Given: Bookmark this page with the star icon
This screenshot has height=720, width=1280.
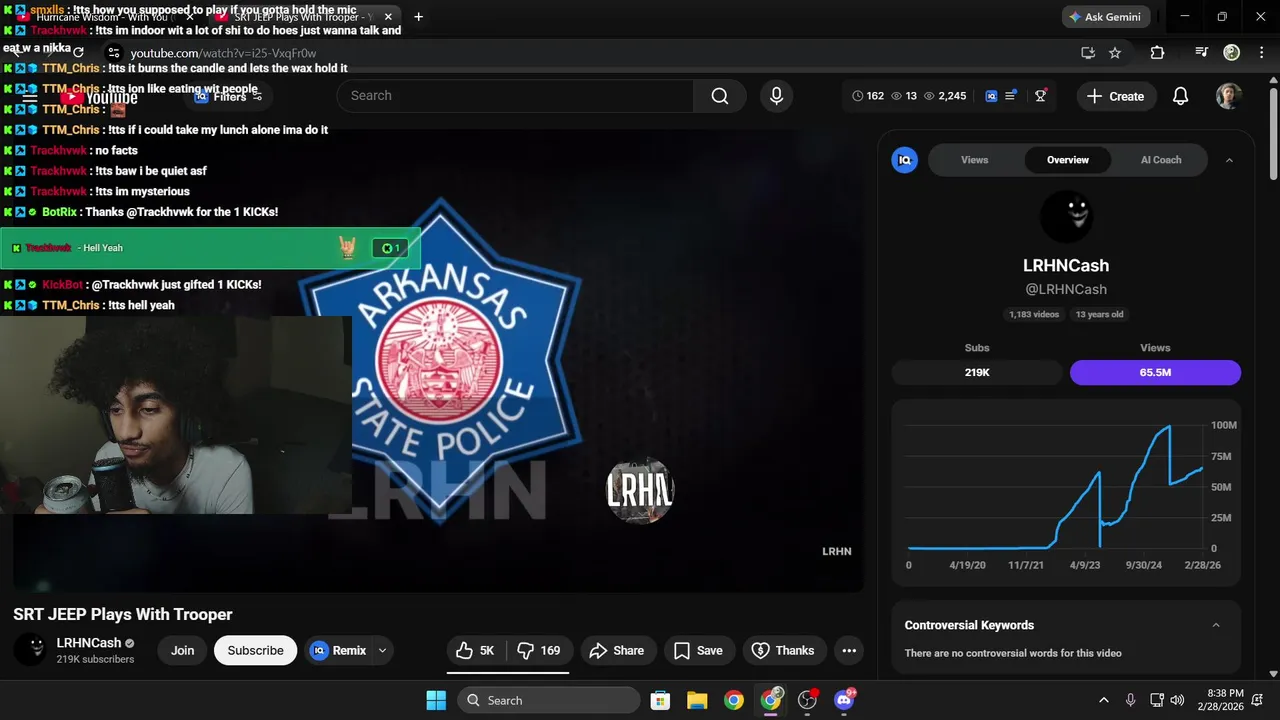Looking at the screenshot, I should (1115, 53).
